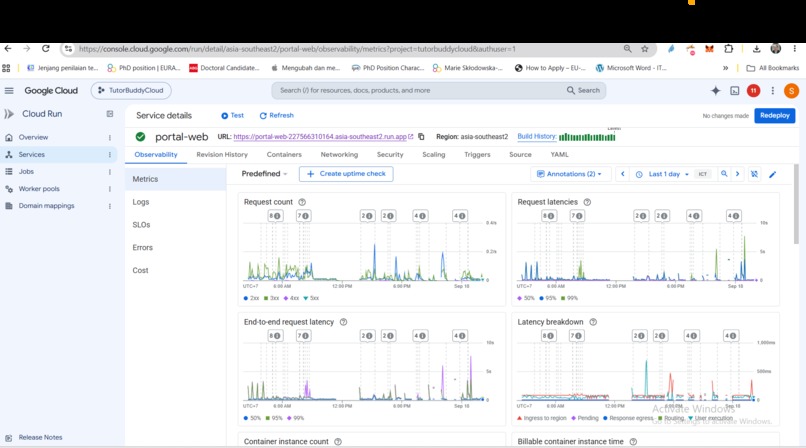Toggle the 5xx series in Request count legend
Screen dimensions: 806x448
tap(311, 298)
